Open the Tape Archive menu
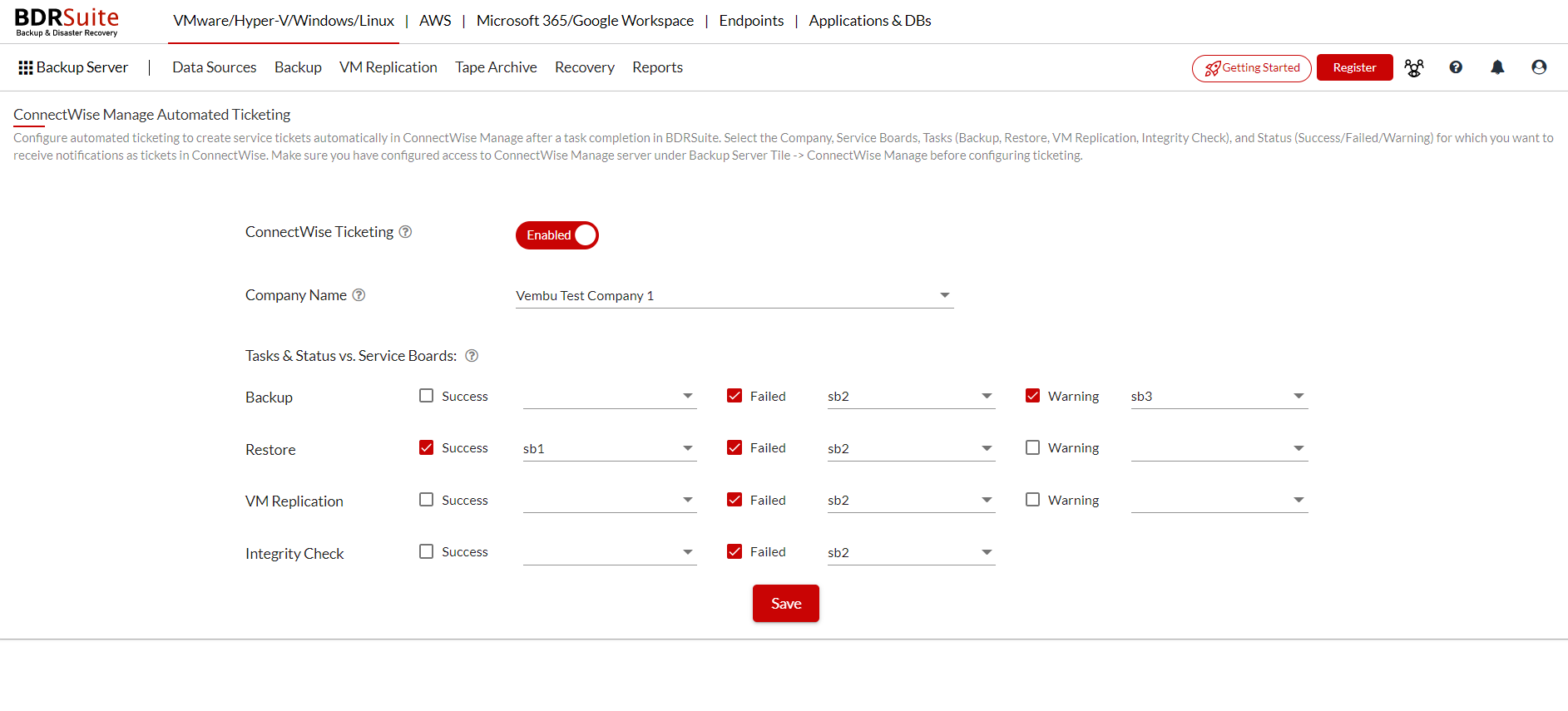The width and height of the screenshot is (1568, 711). tap(496, 67)
